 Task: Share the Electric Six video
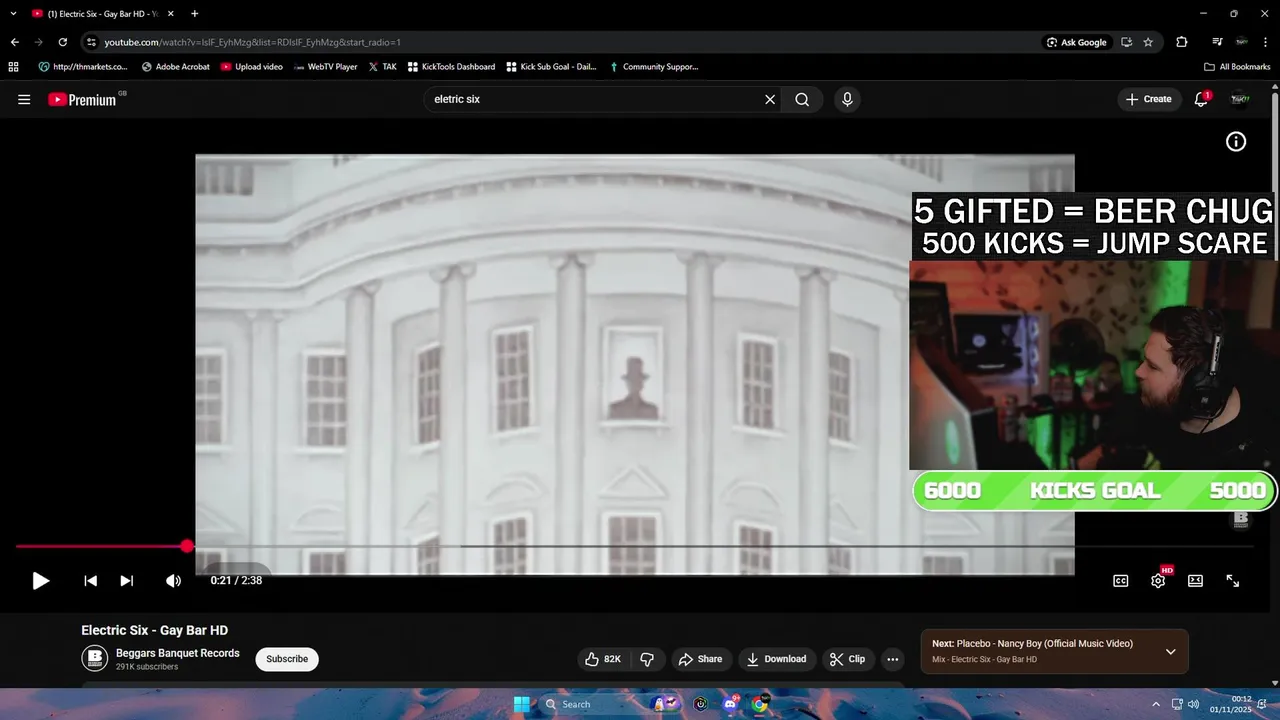[x=700, y=659]
